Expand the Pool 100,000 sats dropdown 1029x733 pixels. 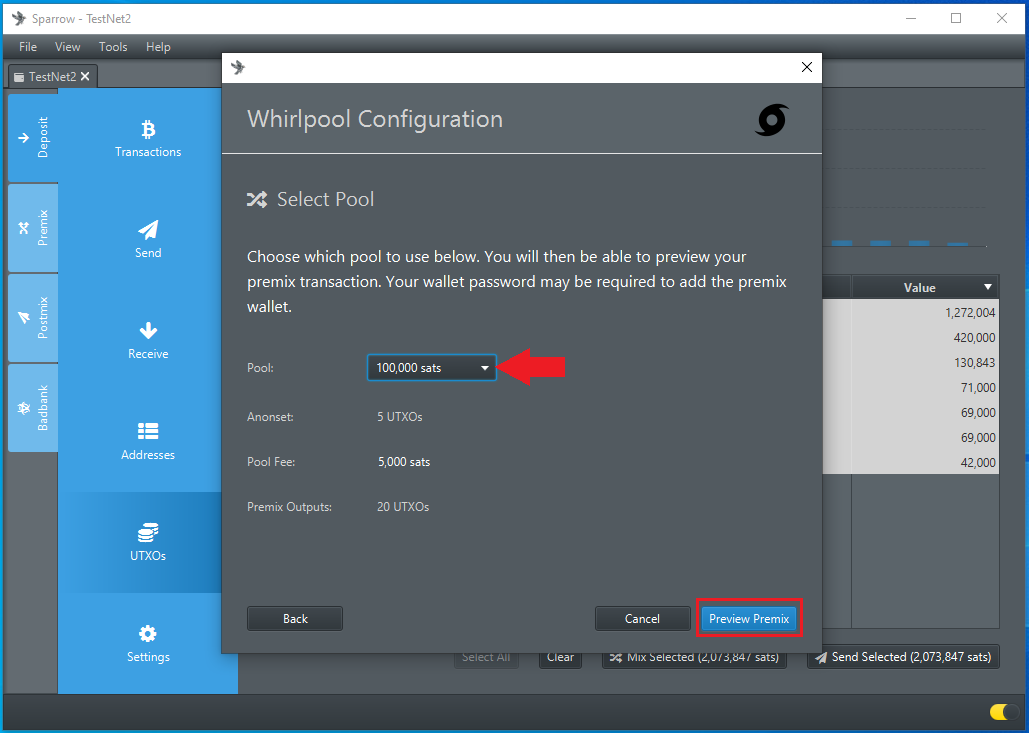(431, 367)
